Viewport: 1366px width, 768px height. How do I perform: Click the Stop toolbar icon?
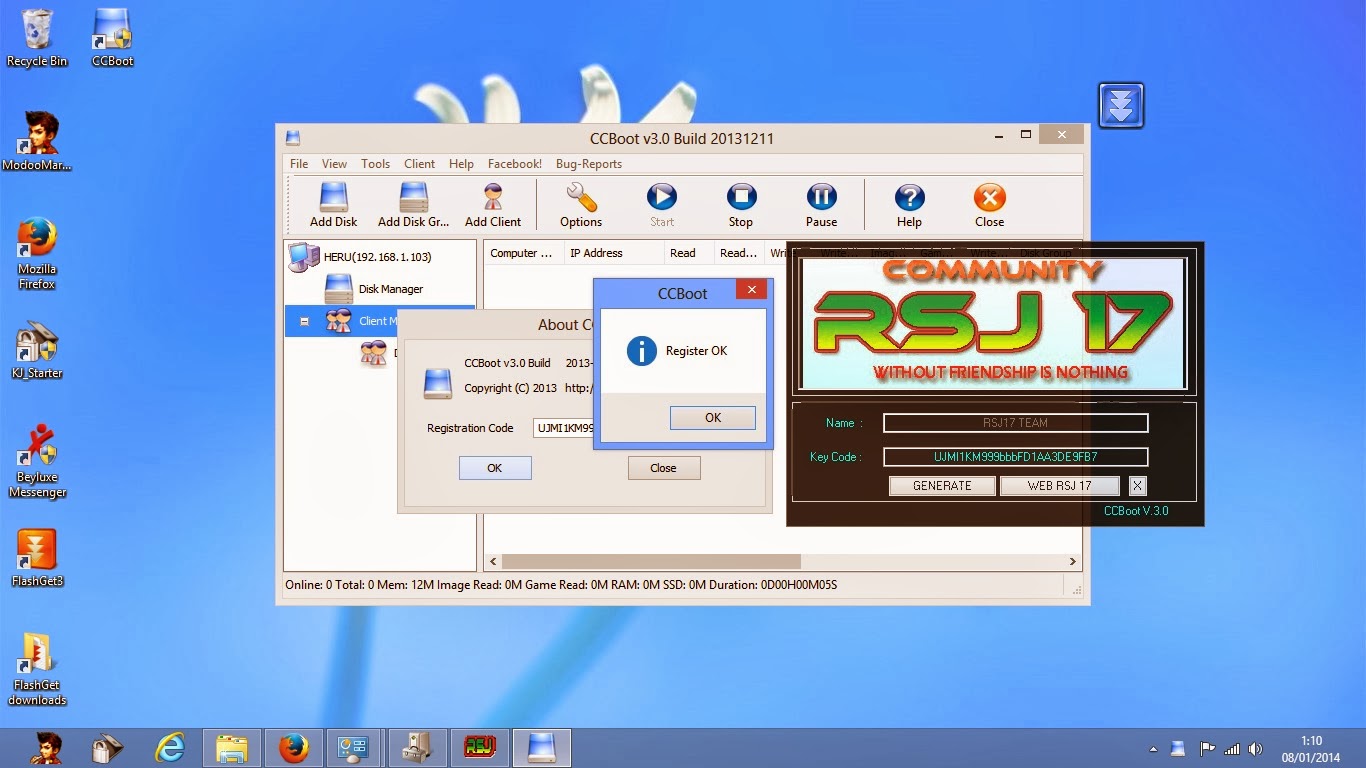click(741, 205)
